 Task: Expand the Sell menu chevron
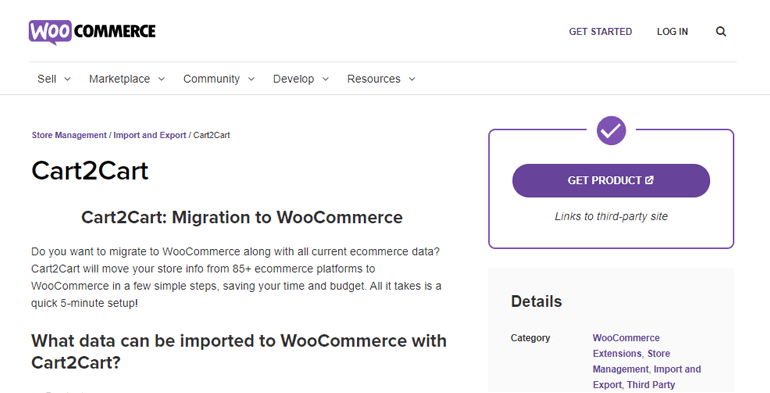[68, 79]
